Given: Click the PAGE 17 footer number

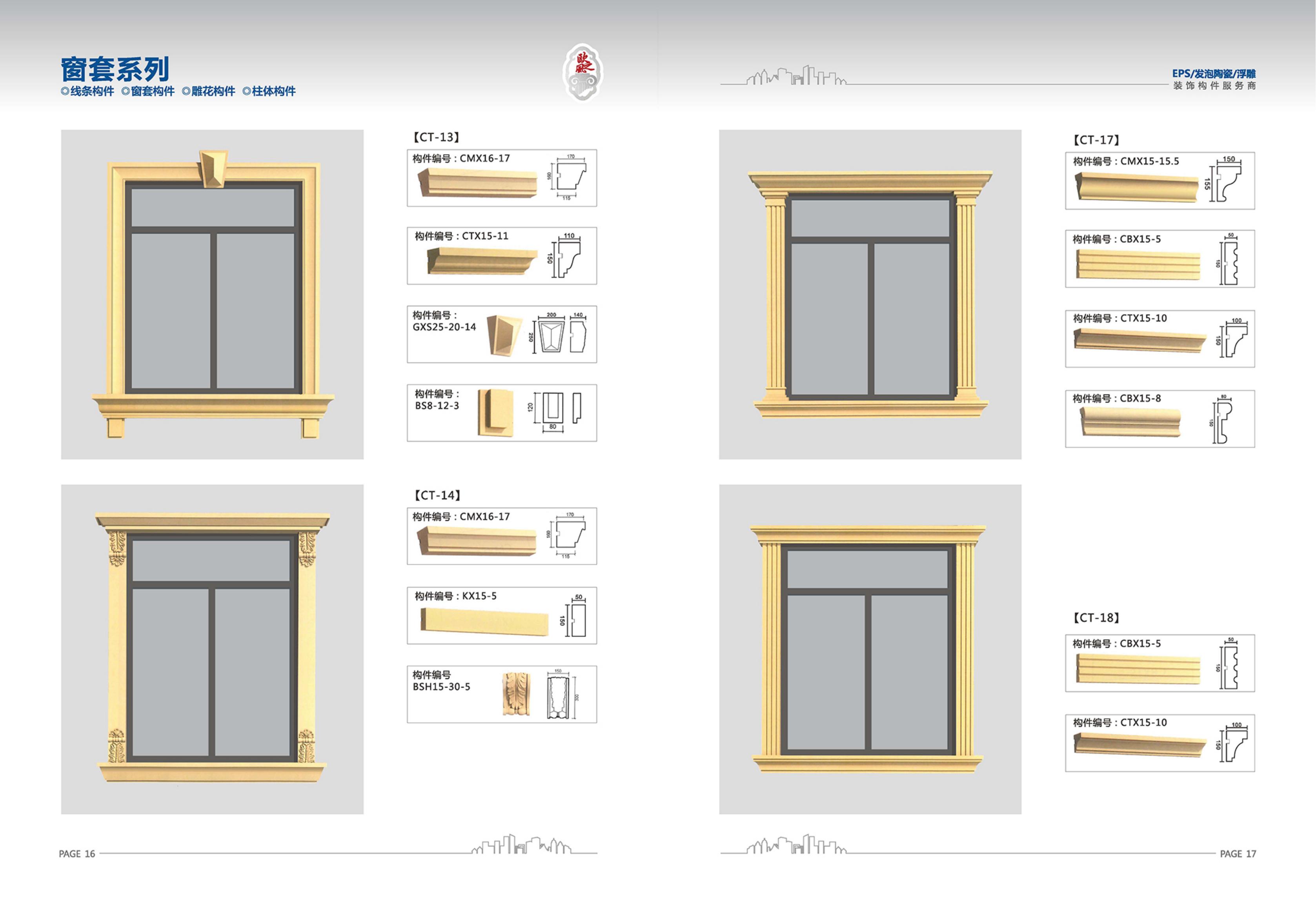Looking at the screenshot, I should click(1238, 854).
